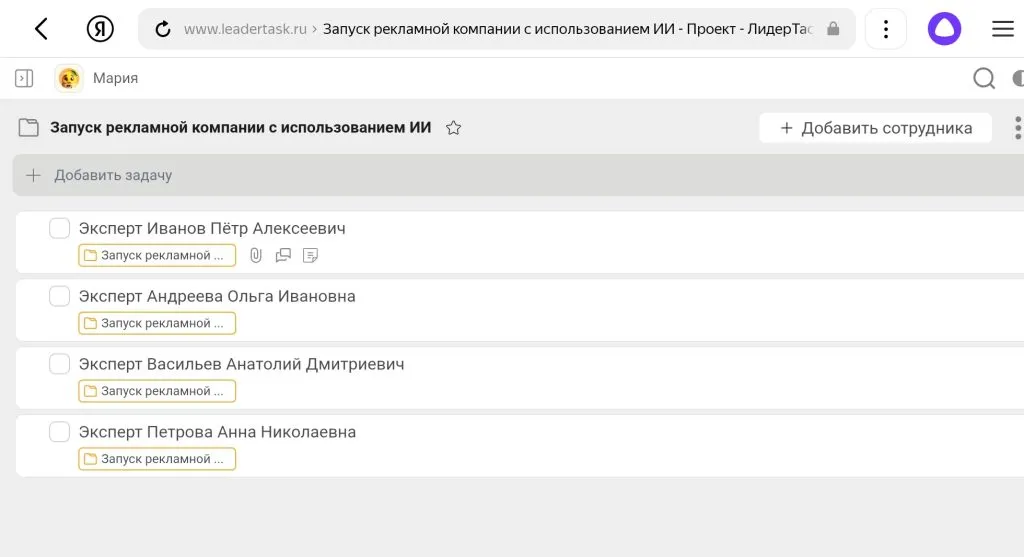Click the www.leadertask.ru address bar text
The width and height of the screenshot is (1024, 557).
click(245, 29)
